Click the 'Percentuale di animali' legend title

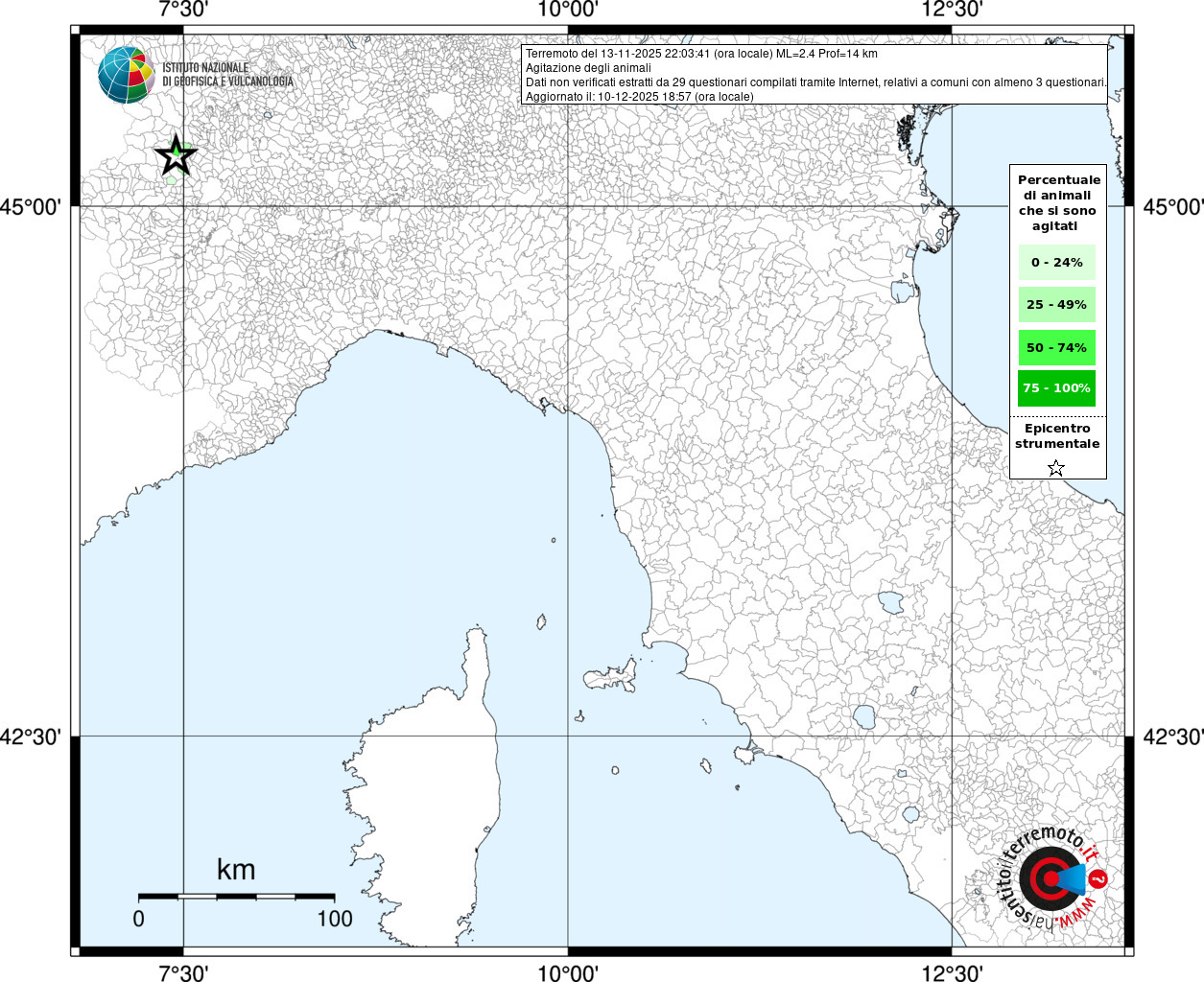pos(1059,203)
